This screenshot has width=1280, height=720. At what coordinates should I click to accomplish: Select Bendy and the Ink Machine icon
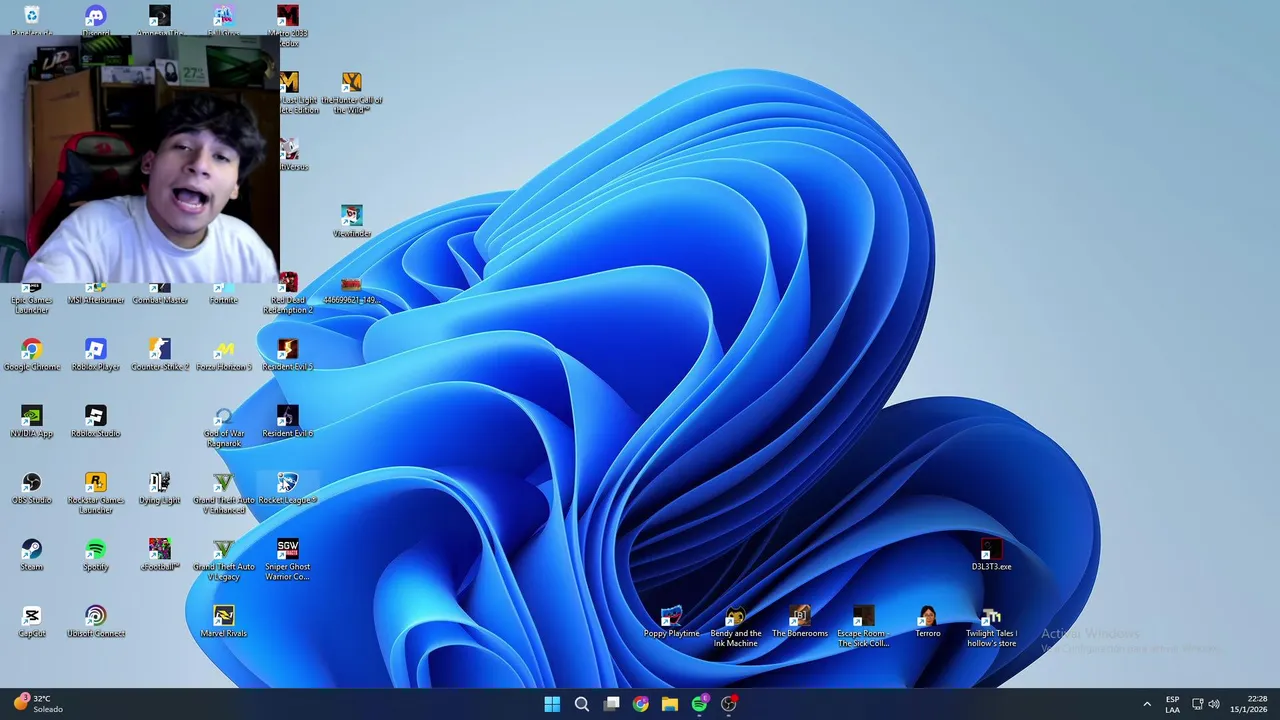tap(735, 627)
